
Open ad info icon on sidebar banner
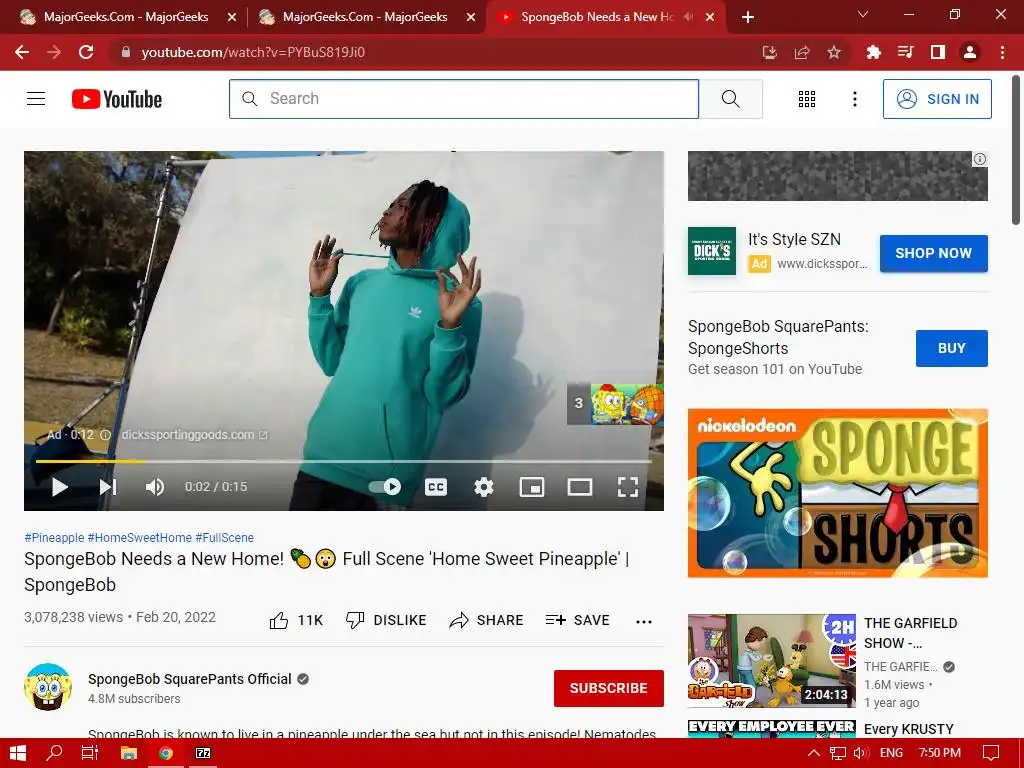tap(980, 159)
